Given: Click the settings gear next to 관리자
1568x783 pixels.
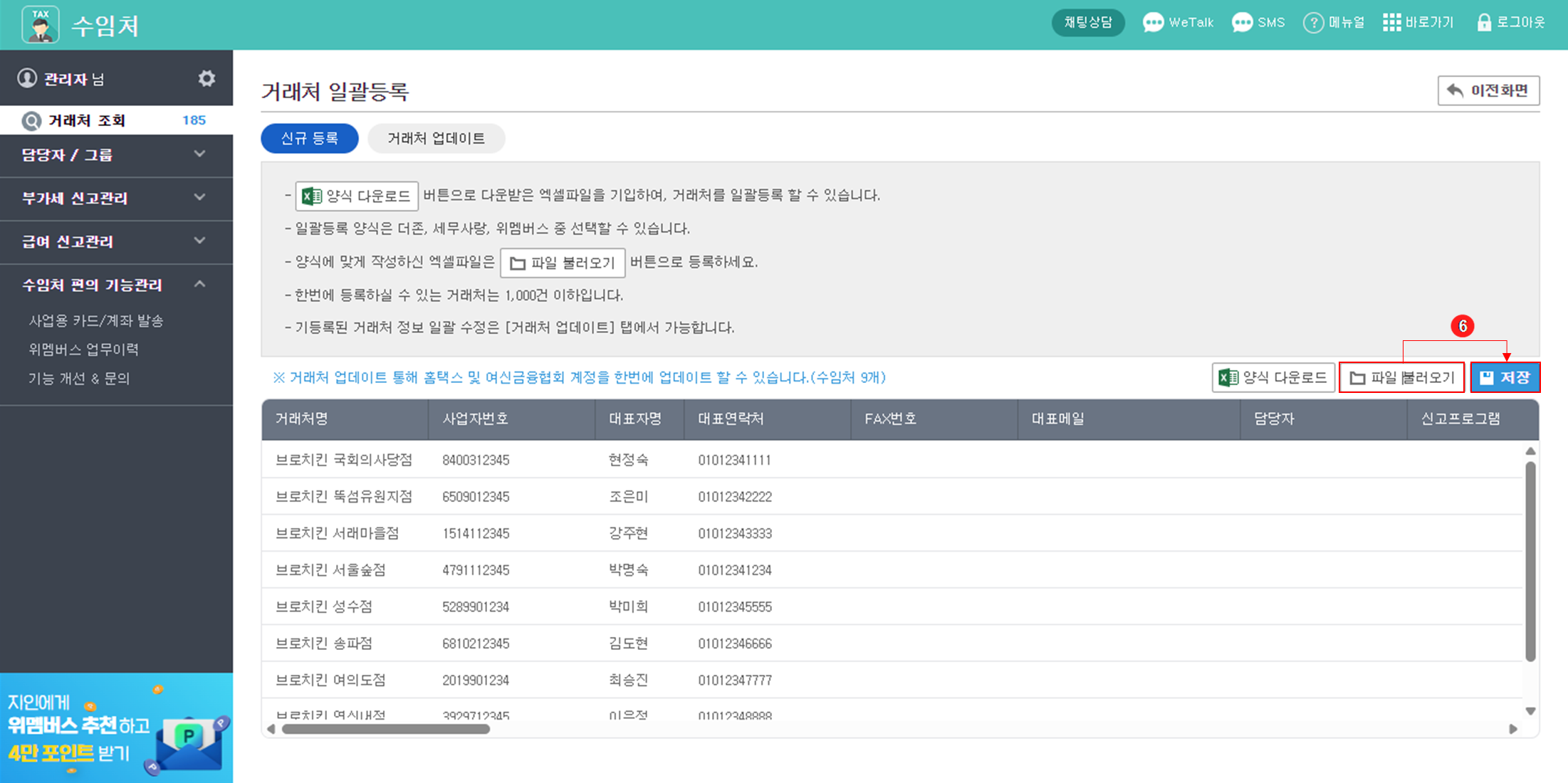Looking at the screenshot, I should click(207, 78).
